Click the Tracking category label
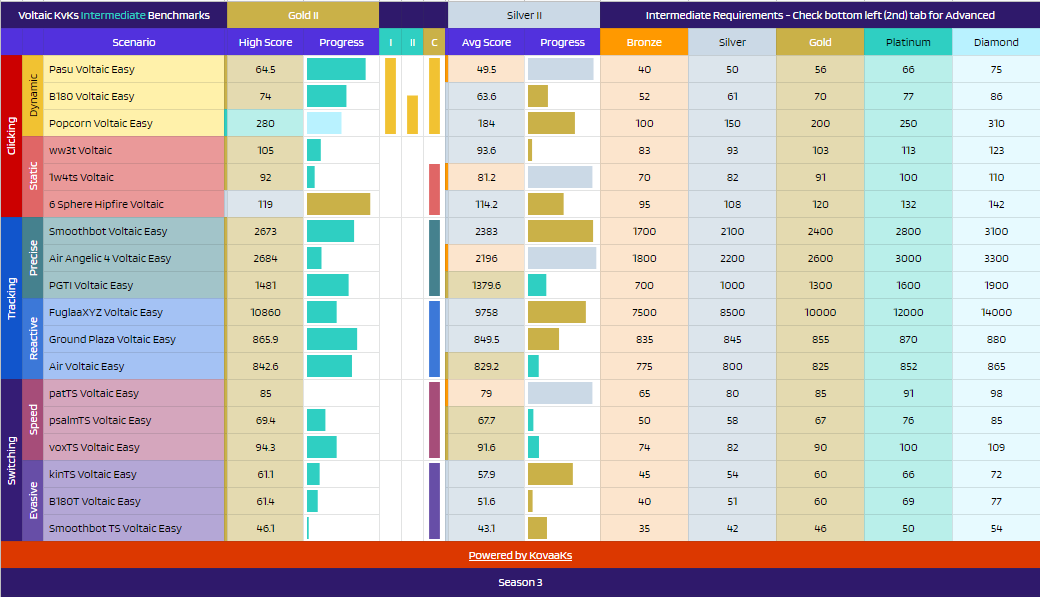 [11, 298]
